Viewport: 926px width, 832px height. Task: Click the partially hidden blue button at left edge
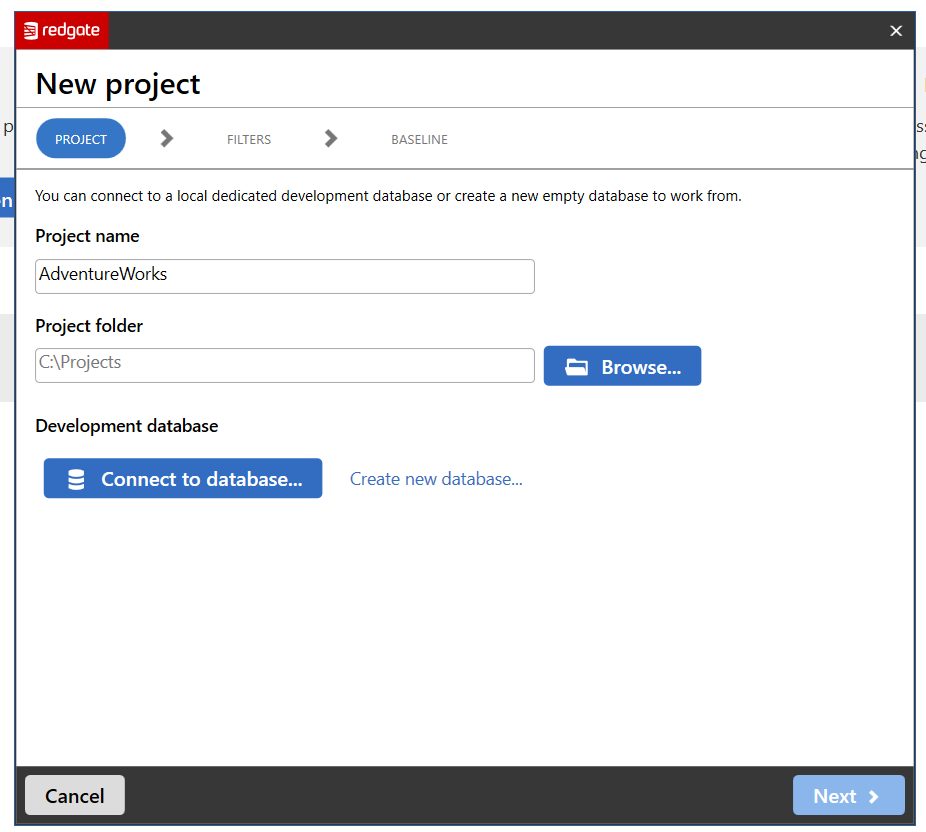coord(6,199)
